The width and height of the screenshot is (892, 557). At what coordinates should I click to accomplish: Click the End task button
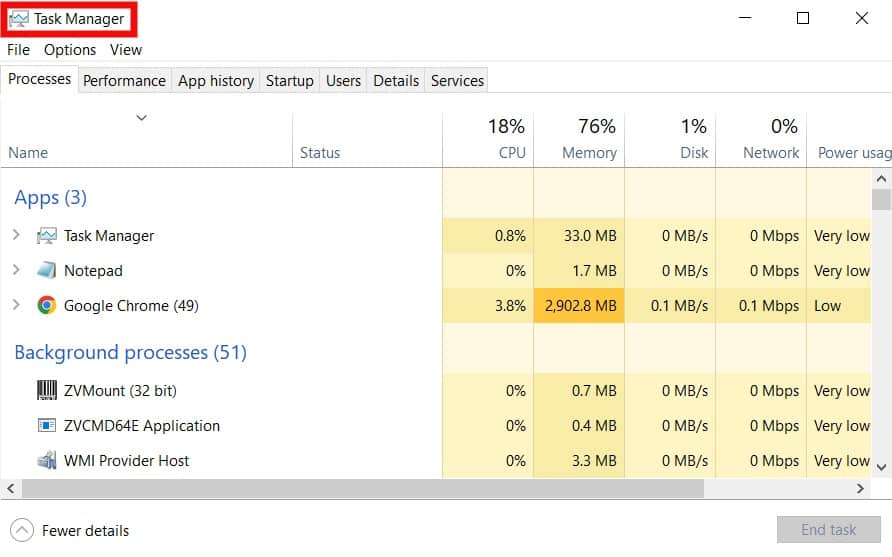tap(828, 530)
